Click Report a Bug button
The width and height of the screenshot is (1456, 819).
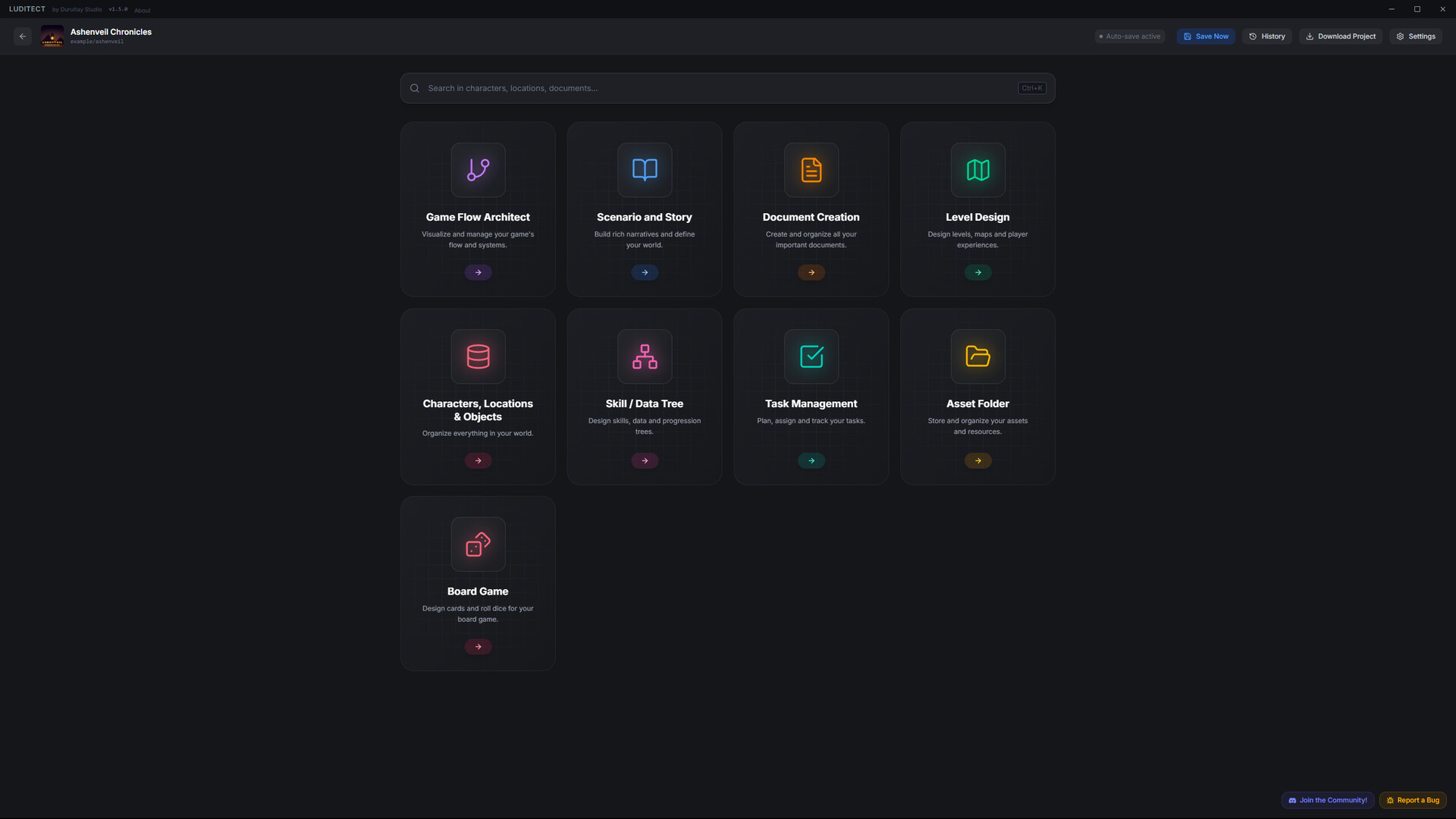pos(1413,800)
